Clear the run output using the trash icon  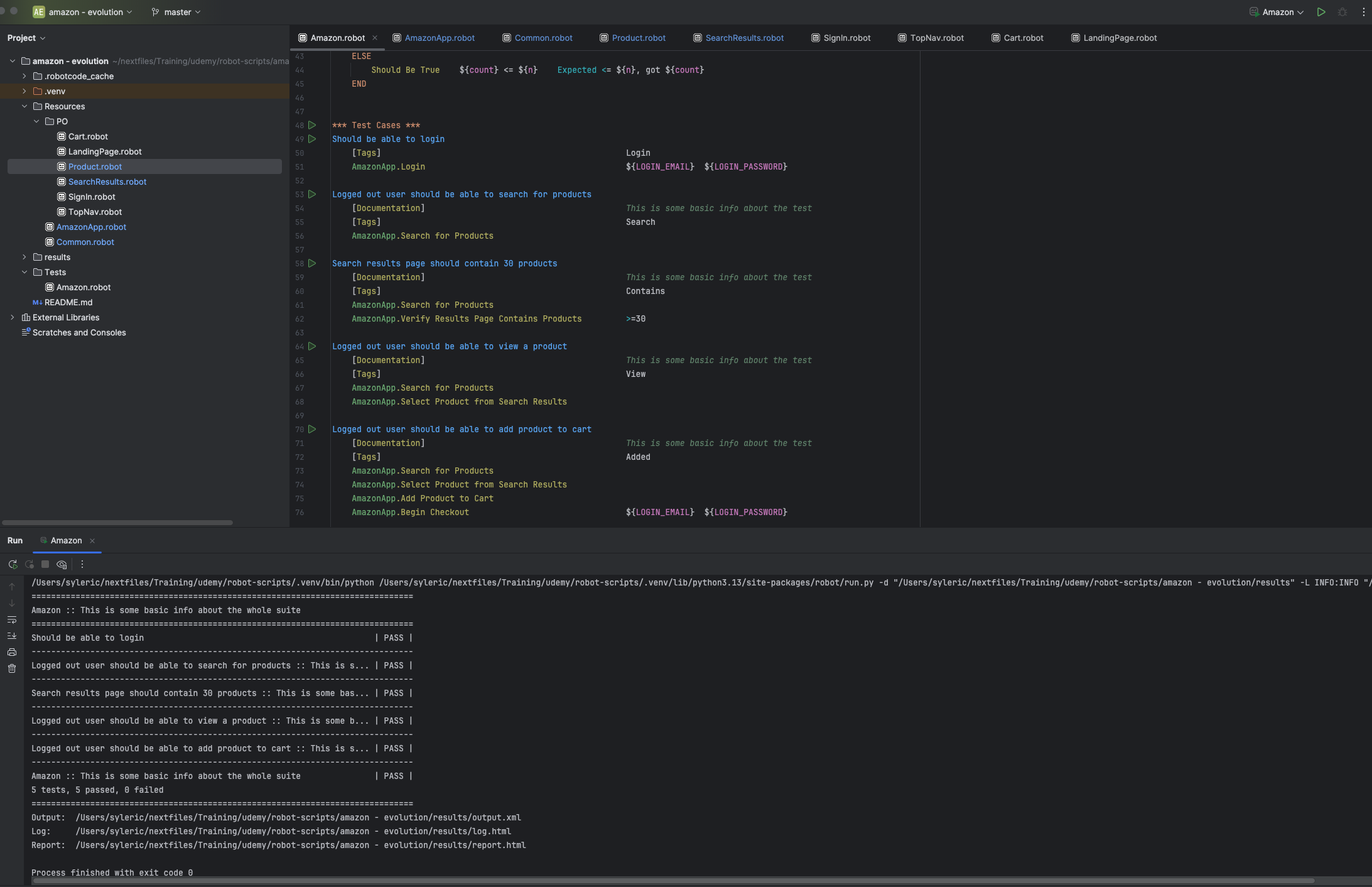click(x=12, y=668)
